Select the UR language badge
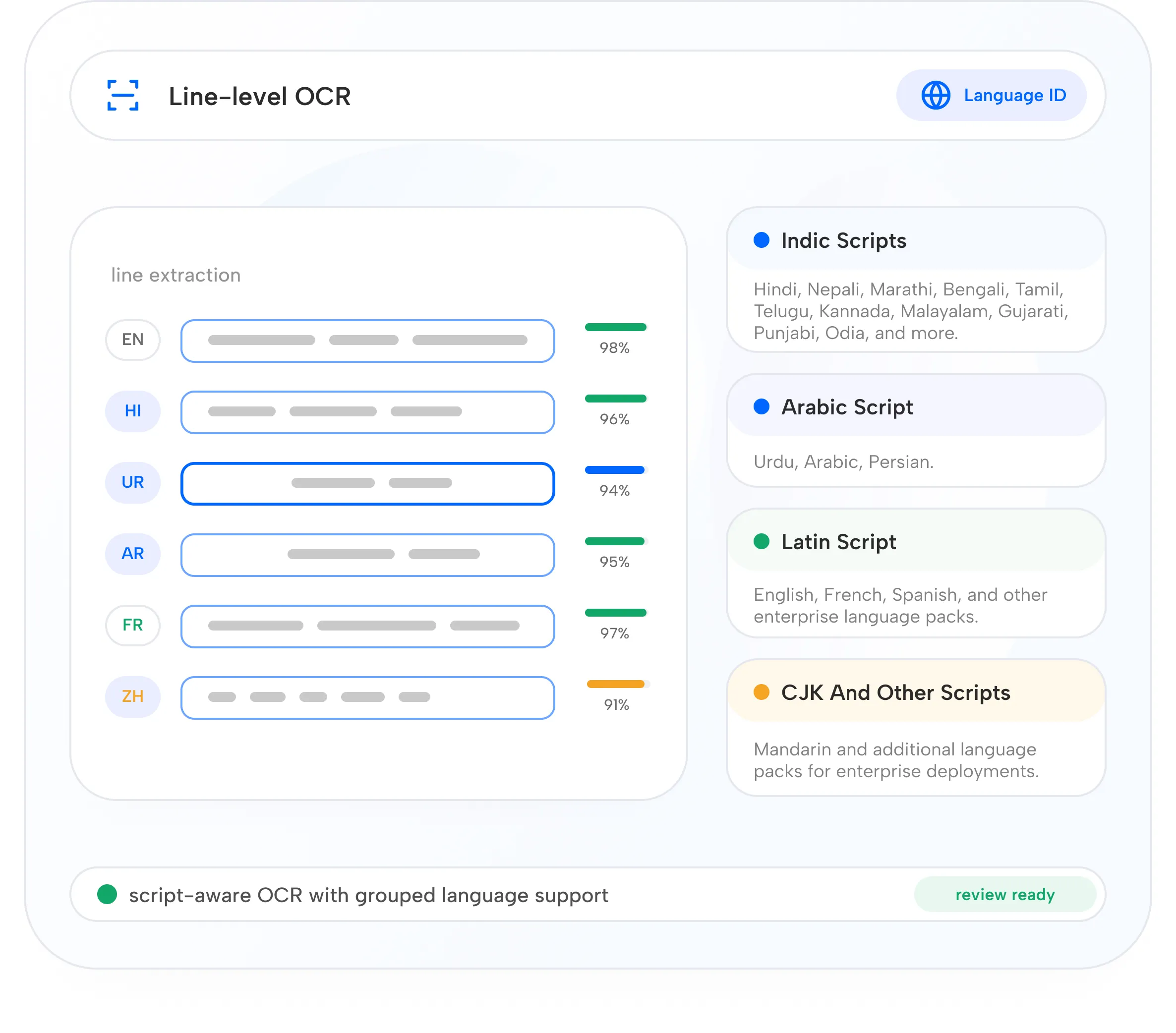This screenshot has height=1033, width=1176. coord(133,483)
